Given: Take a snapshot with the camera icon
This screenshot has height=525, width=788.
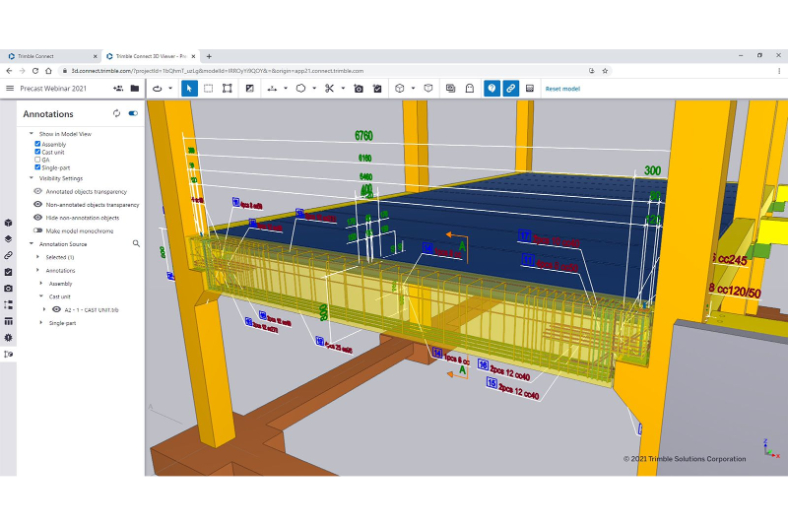Looking at the screenshot, I should [358, 88].
